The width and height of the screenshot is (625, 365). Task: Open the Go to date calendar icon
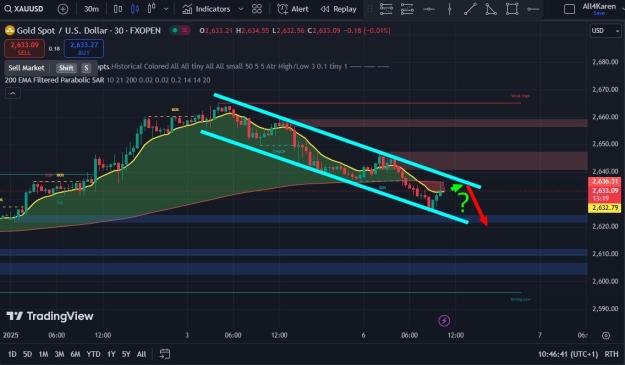[165, 354]
